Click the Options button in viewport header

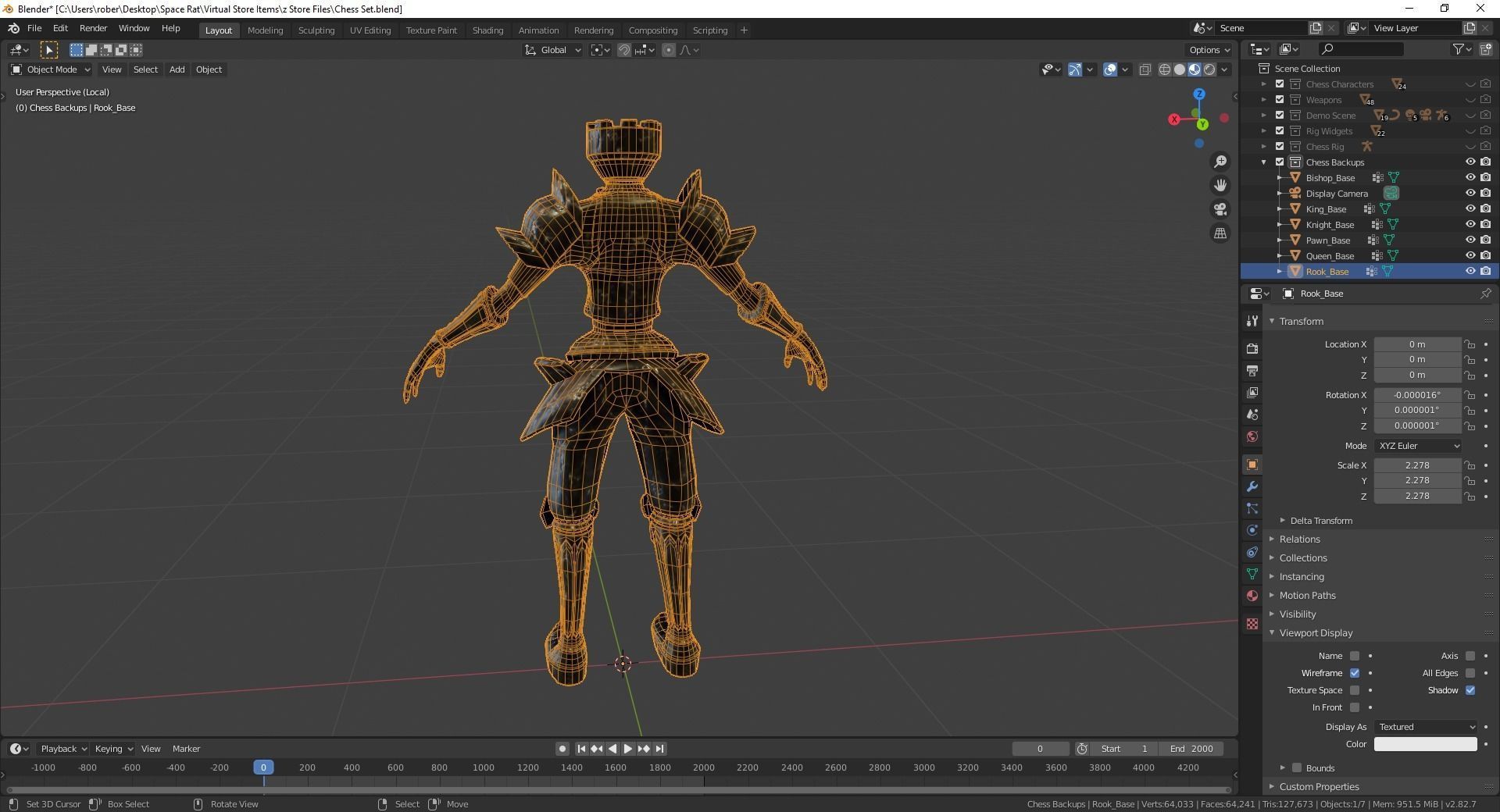click(1209, 50)
